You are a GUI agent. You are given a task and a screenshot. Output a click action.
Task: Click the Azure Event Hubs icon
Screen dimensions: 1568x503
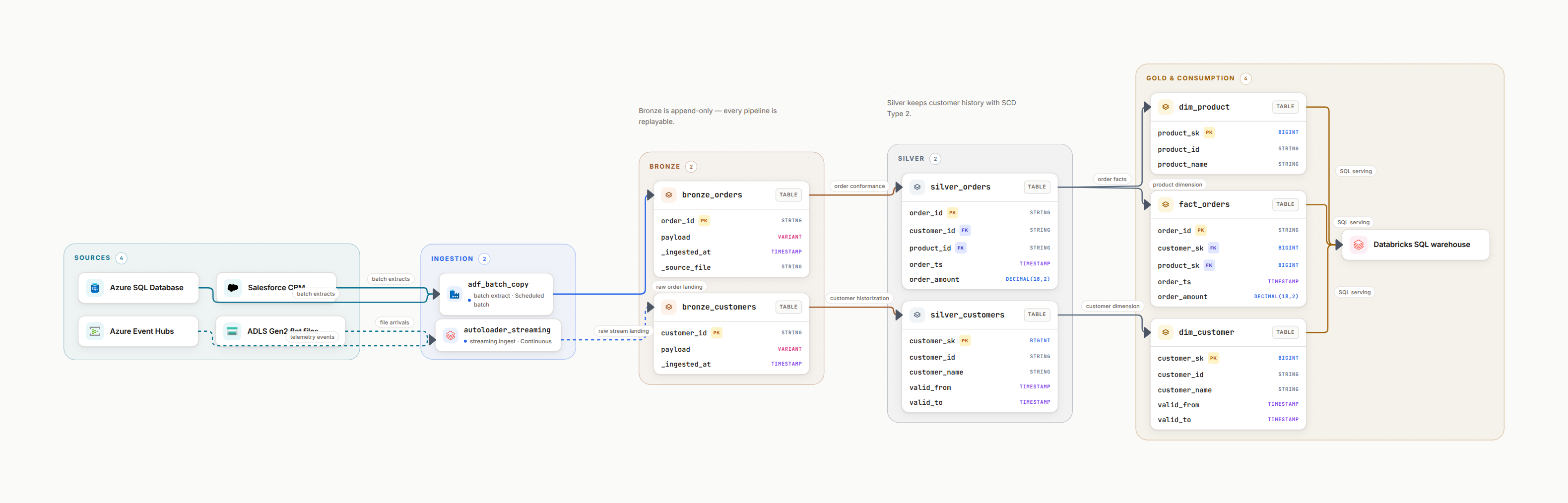tap(95, 331)
